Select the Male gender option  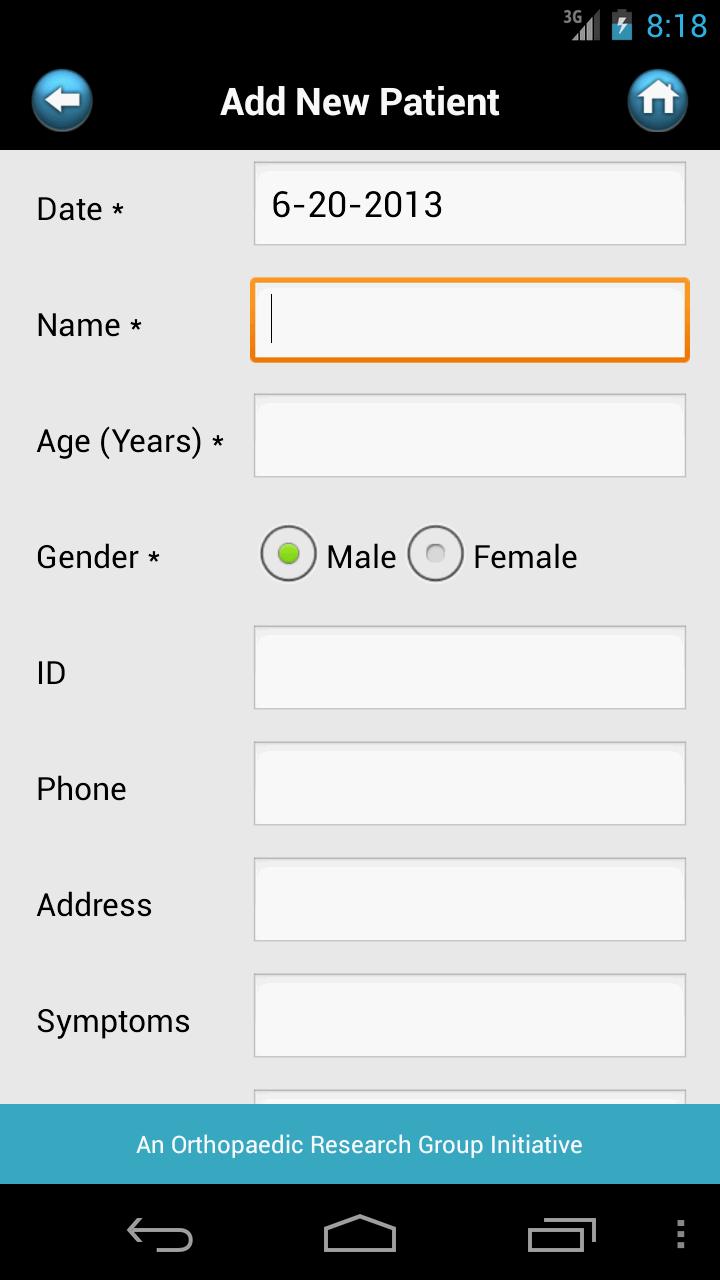pos(289,554)
